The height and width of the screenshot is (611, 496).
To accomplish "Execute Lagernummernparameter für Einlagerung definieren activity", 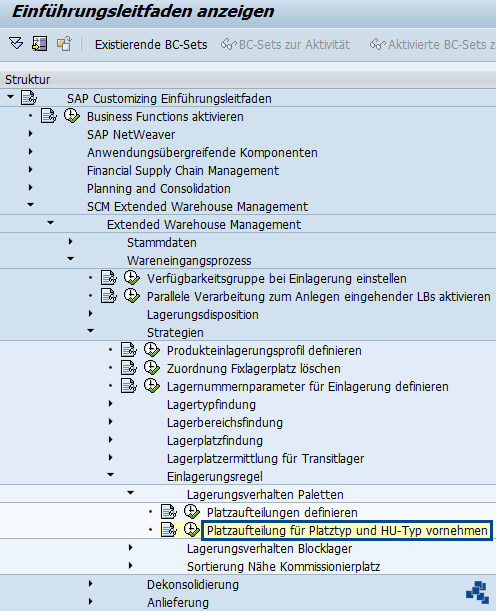I will click(x=152, y=386).
